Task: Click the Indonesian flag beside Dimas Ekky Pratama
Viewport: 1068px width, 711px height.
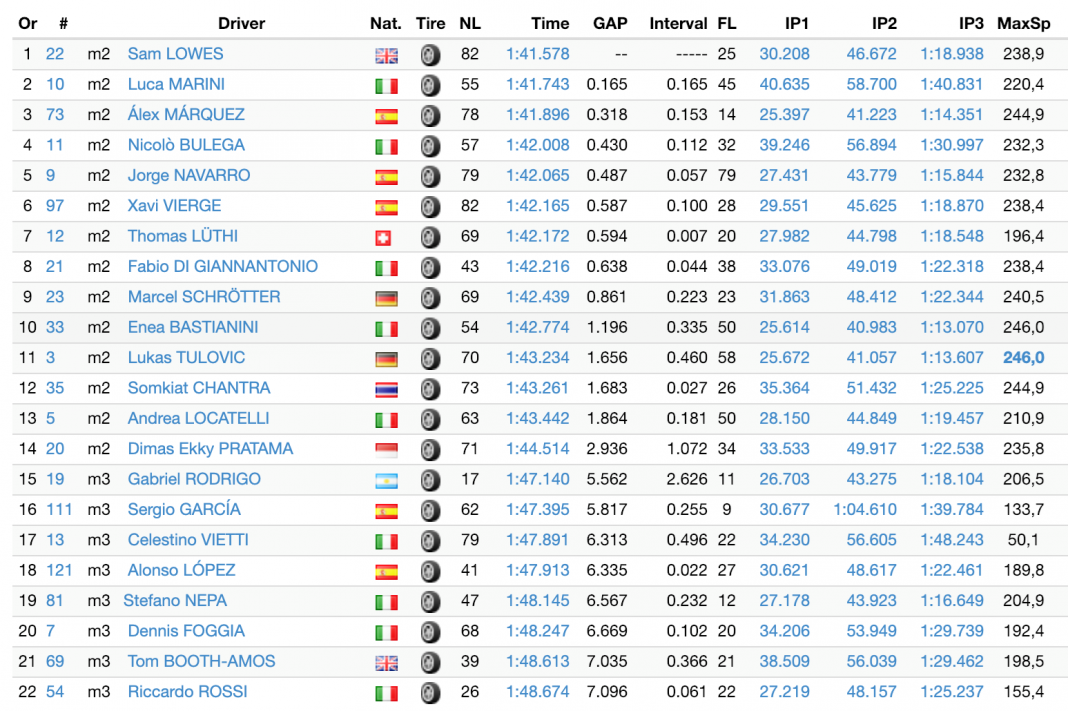Action: 386,450
